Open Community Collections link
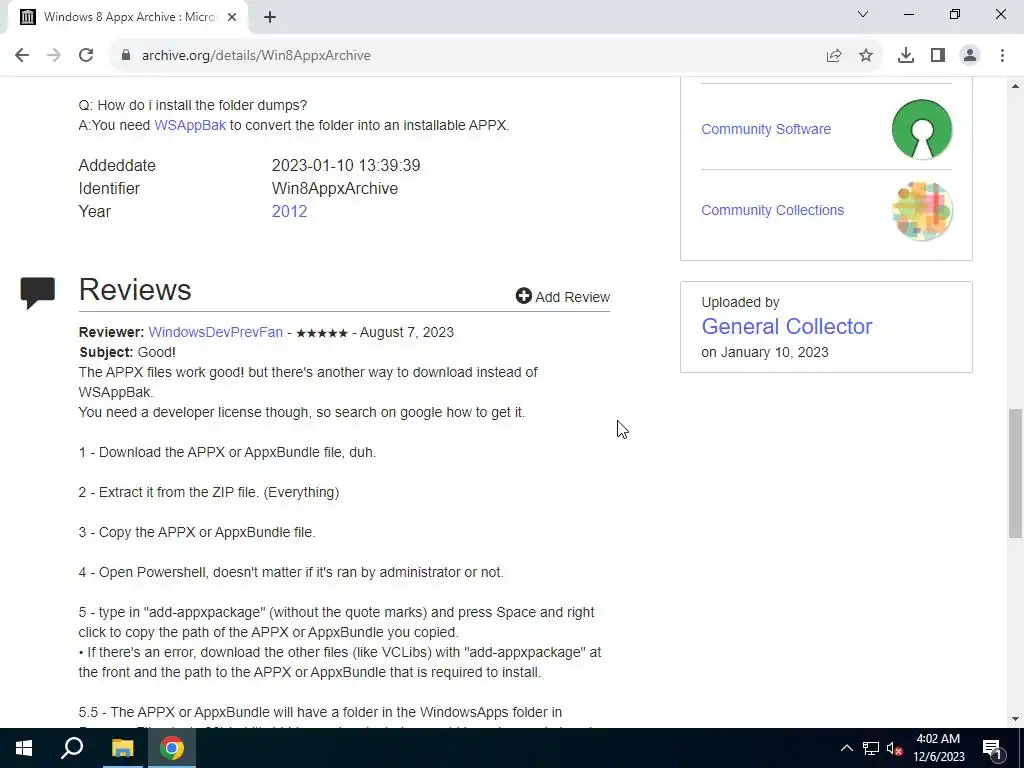Image resolution: width=1024 pixels, height=768 pixels. click(773, 210)
